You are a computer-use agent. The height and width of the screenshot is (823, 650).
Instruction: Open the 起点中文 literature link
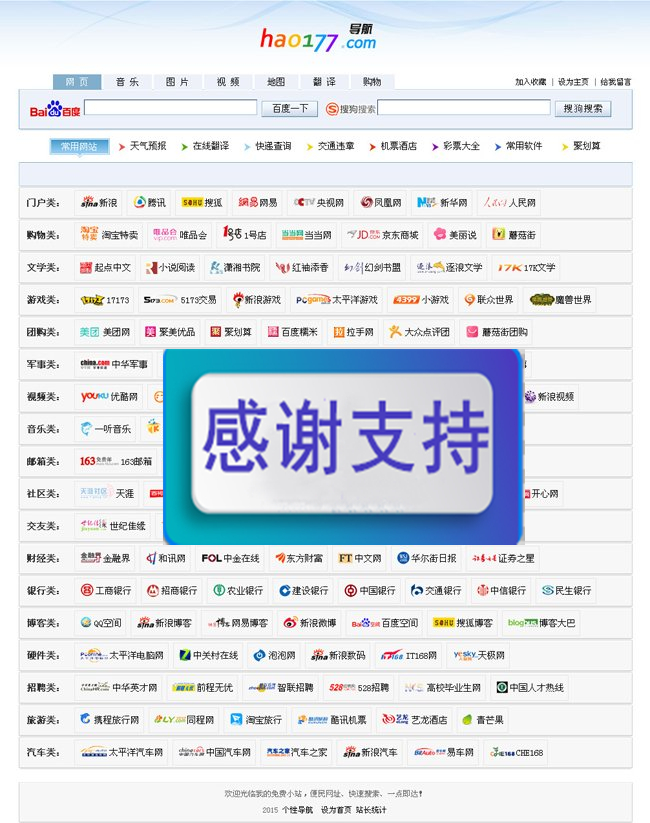[105, 268]
